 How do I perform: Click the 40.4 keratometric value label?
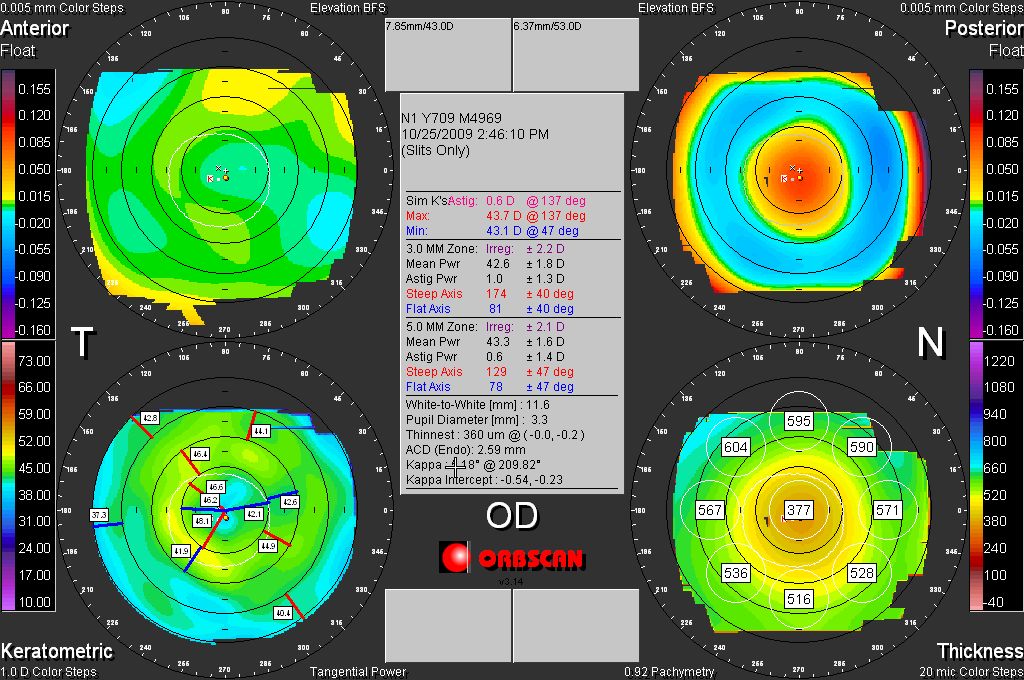coord(283,612)
